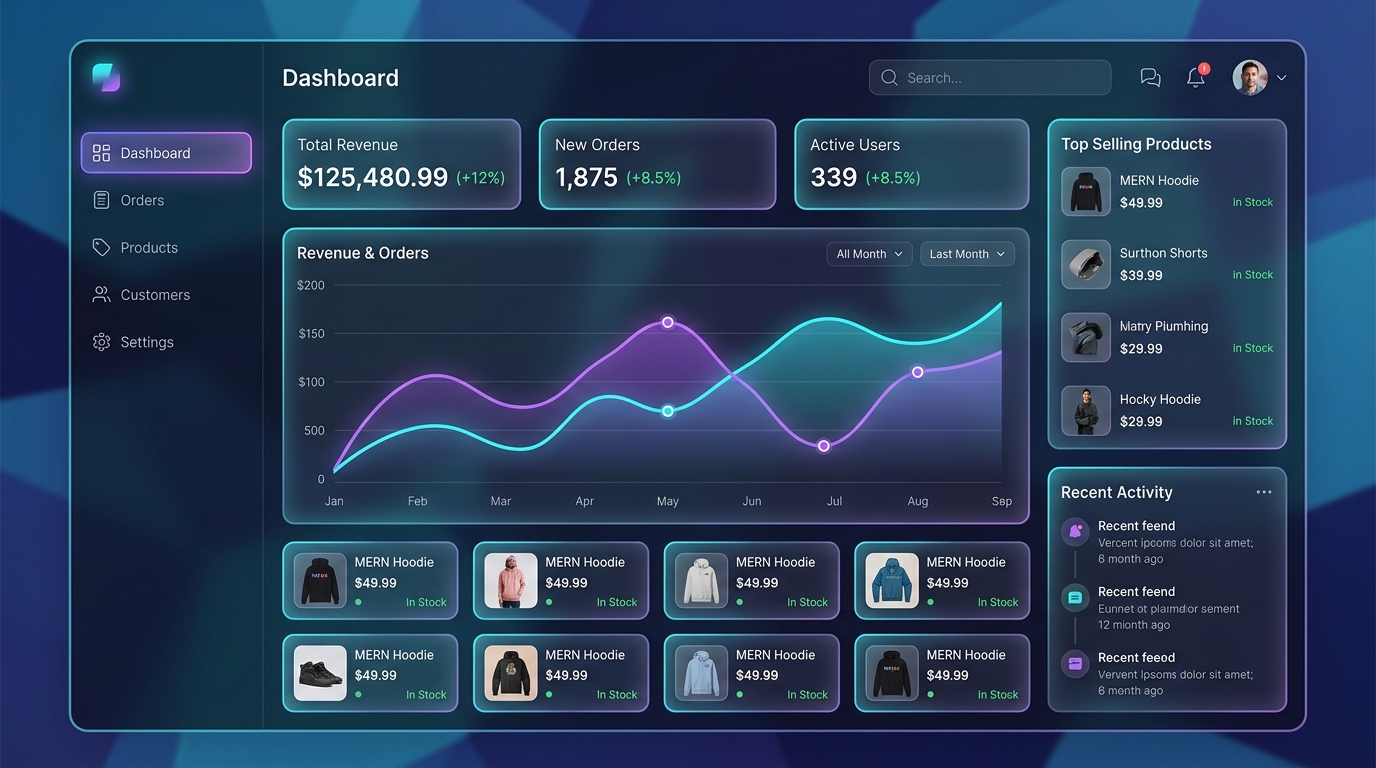Inspect the purple data point at Aug

pos(917,372)
